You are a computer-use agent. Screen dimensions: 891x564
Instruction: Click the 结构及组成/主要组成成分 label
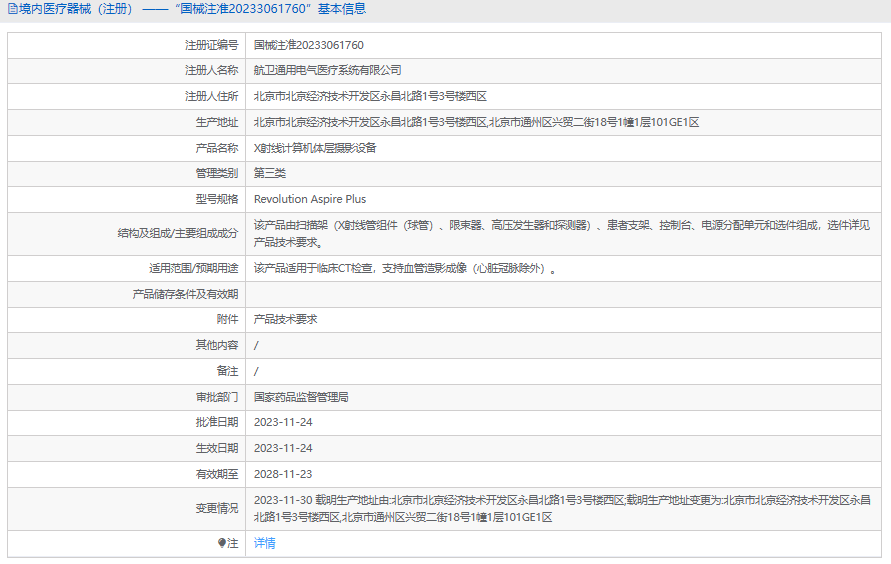pyautogui.click(x=177, y=233)
